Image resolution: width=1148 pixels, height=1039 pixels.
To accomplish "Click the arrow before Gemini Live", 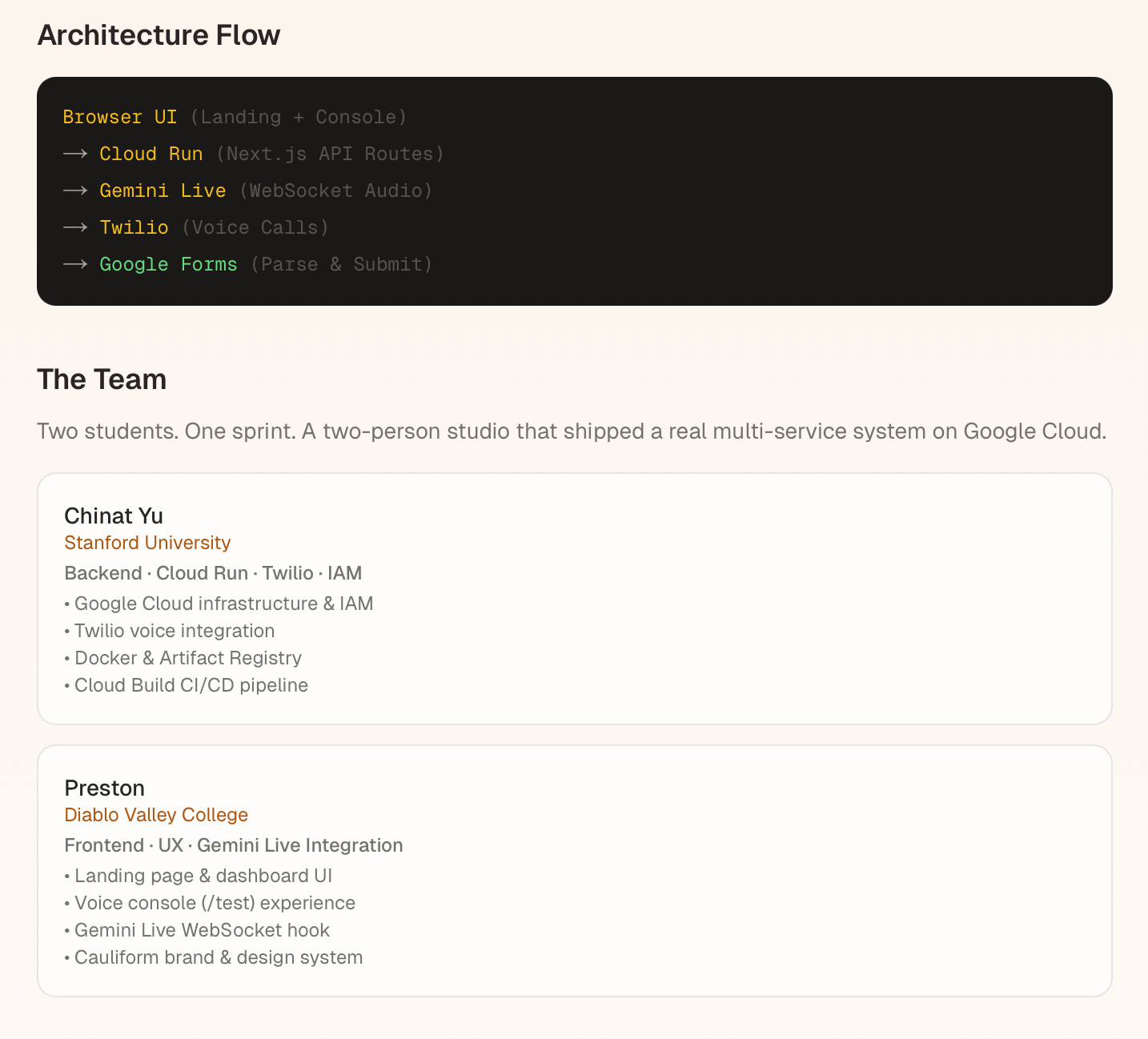I will coord(75,191).
